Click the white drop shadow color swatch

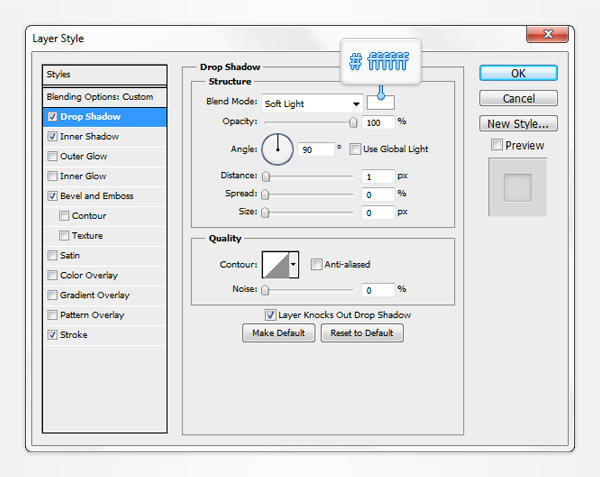point(381,102)
